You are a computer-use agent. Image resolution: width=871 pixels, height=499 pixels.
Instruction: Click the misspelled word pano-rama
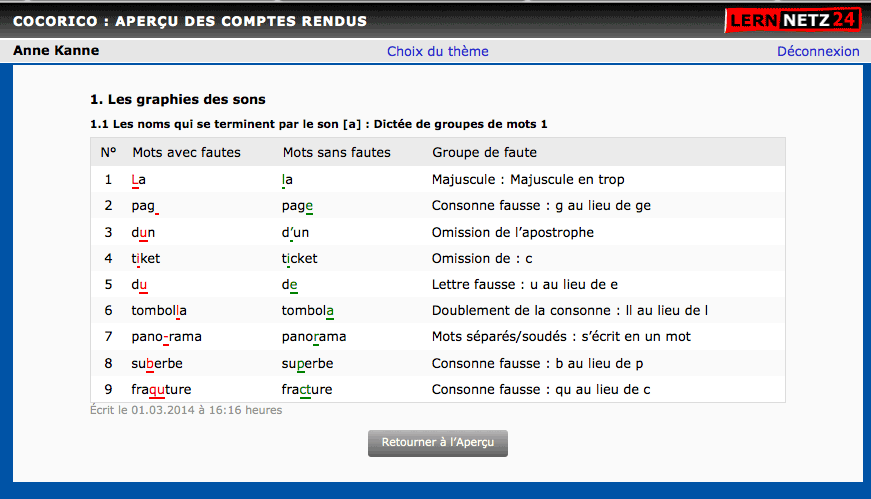pos(166,337)
